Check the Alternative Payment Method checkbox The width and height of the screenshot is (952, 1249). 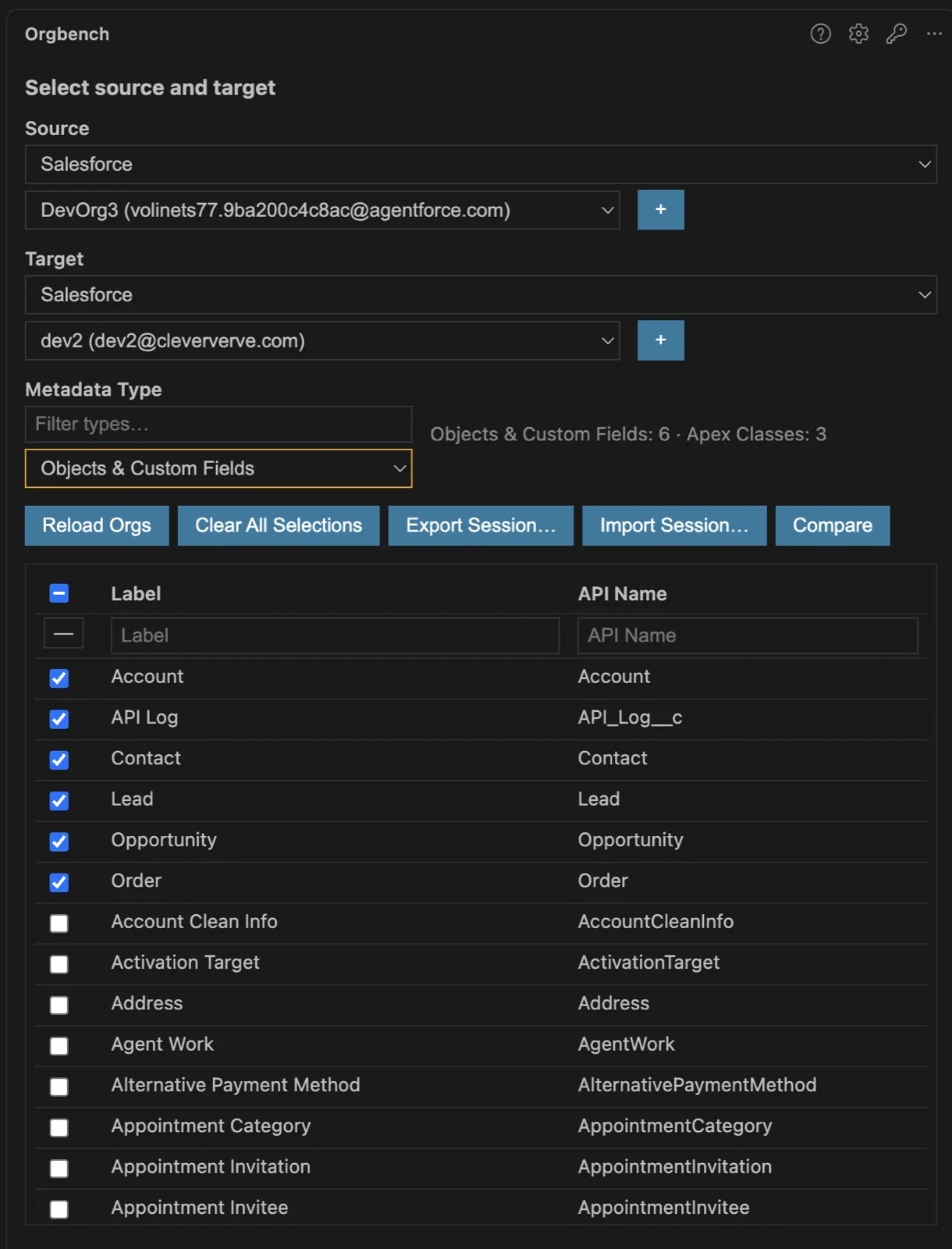point(59,1086)
